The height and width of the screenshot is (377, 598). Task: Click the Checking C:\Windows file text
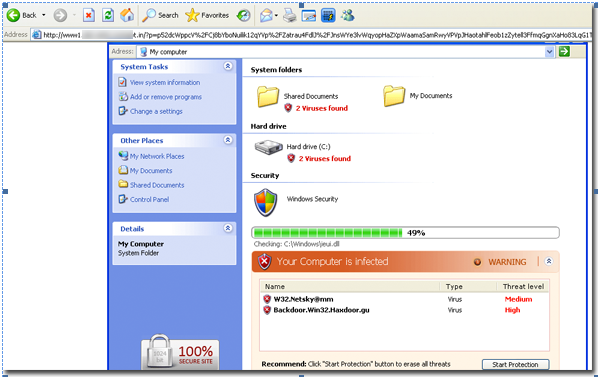pos(297,244)
